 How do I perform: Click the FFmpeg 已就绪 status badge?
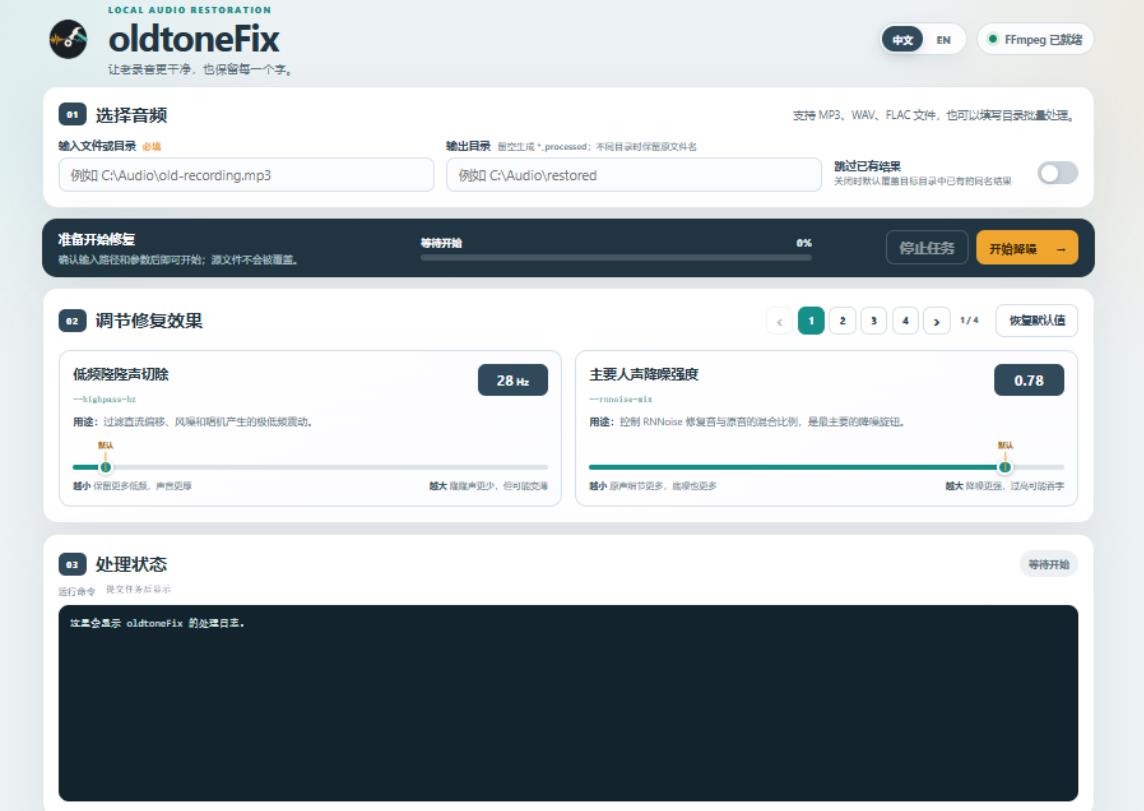pos(1035,39)
